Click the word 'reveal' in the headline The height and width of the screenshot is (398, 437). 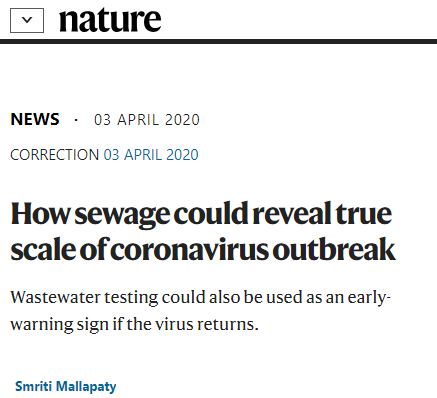pyautogui.click(x=292, y=214)
